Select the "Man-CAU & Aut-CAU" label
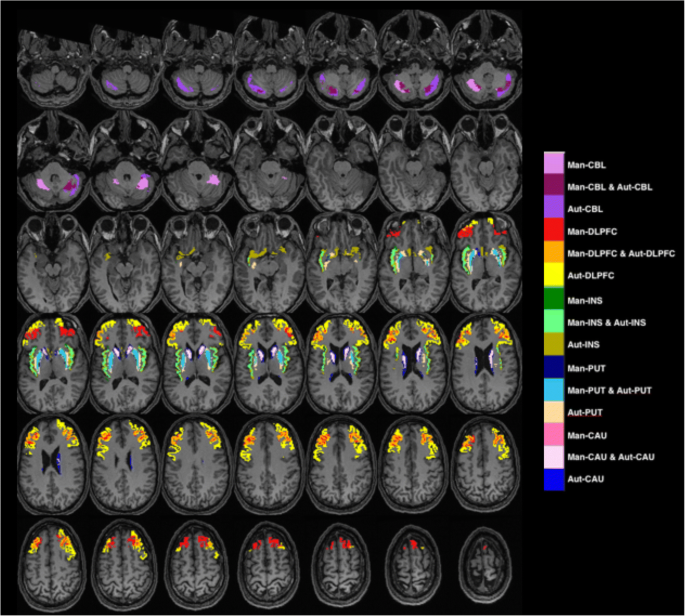Screen dimensions: 685x616 point(611,457)
